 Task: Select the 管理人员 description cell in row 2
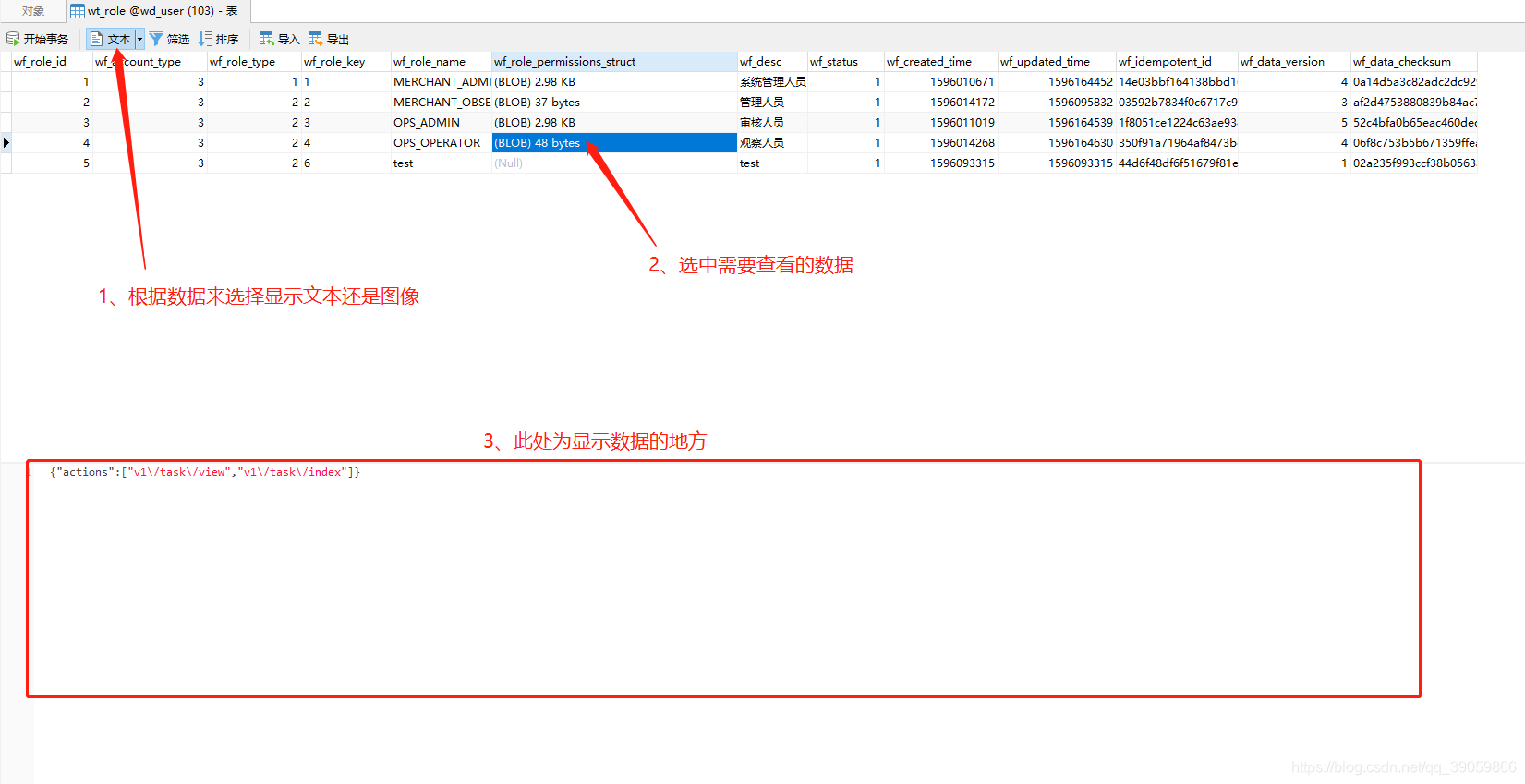point(772,103)
